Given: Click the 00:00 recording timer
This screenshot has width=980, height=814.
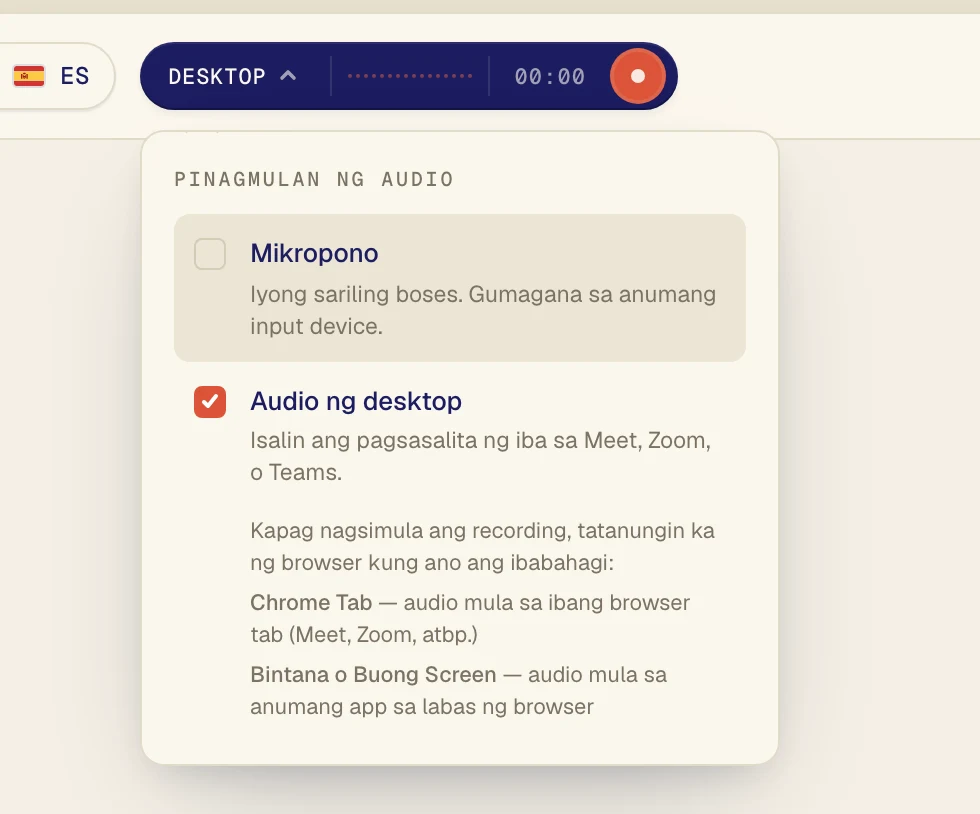Looking at the screenshot, I should pyautogui.click(x=549, y=77).
